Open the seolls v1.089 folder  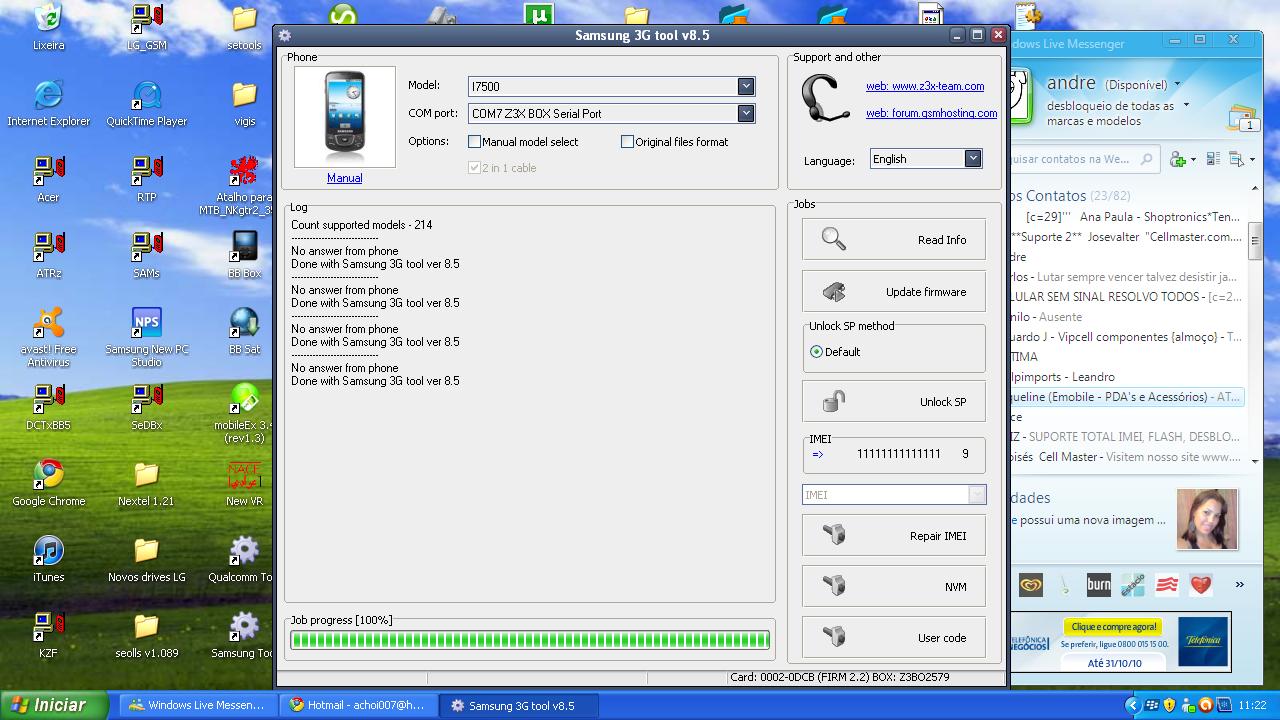coord(146,635)
